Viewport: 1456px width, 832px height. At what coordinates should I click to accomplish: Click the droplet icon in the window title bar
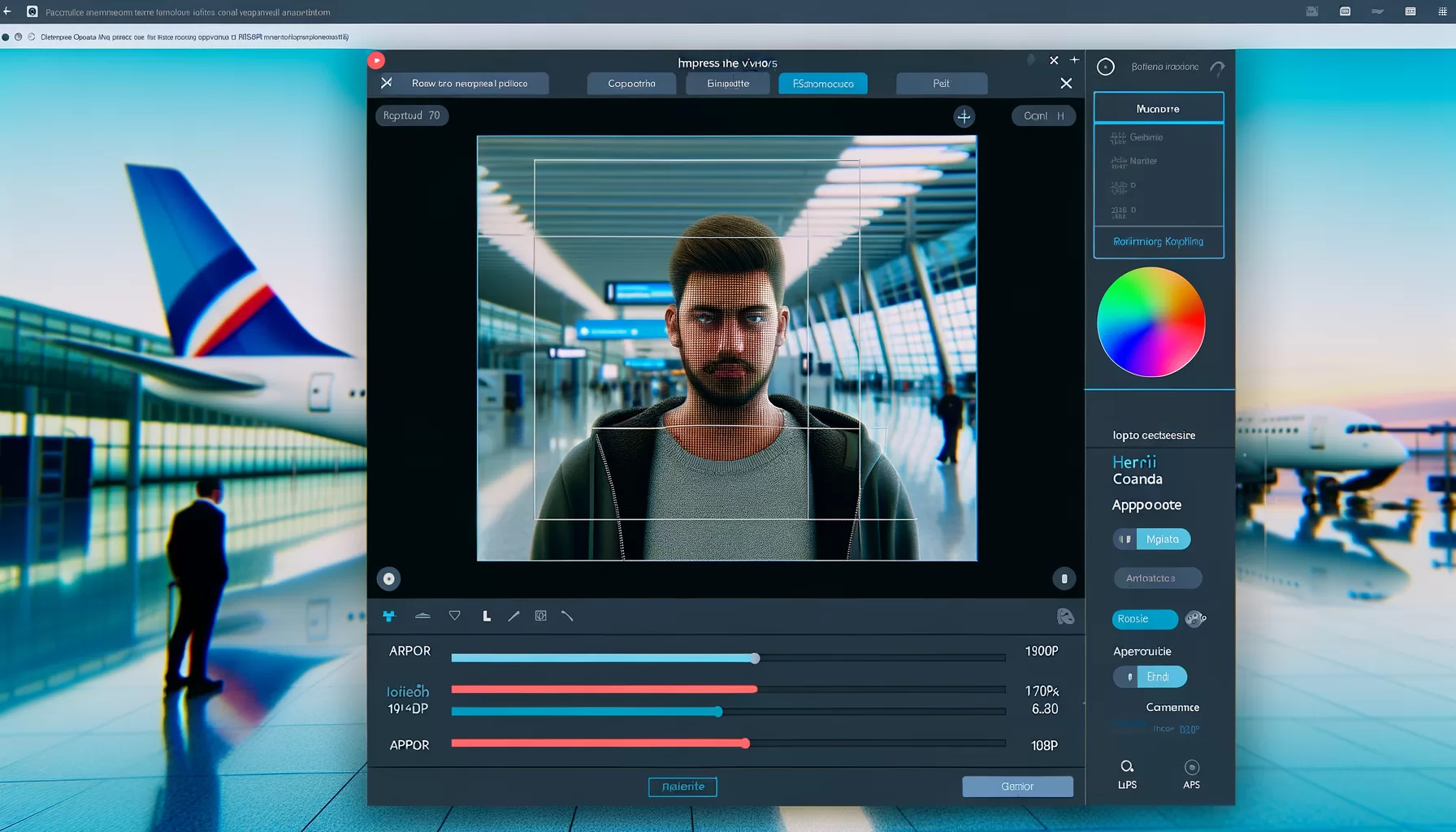[1031, 60]
